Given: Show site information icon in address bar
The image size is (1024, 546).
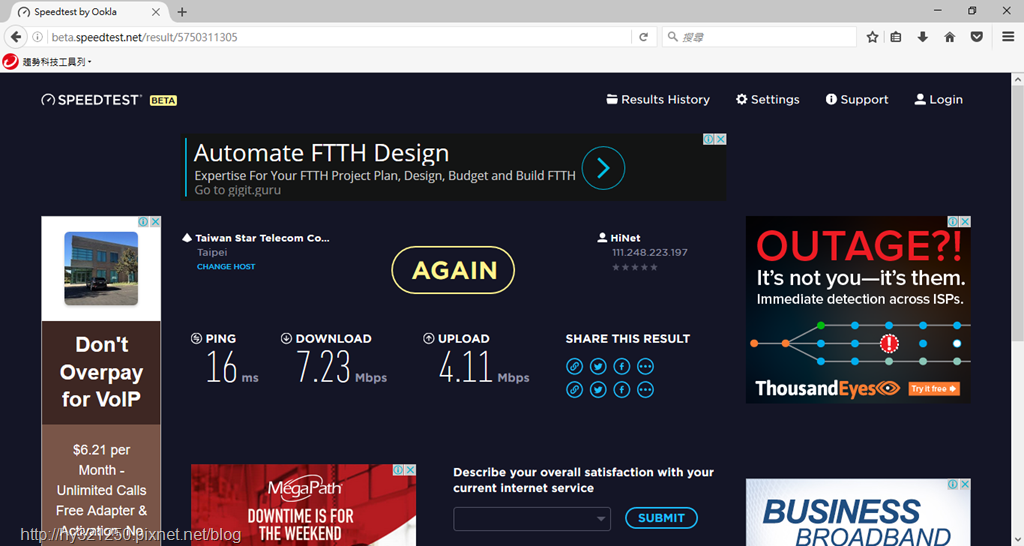Looking at the screenshot, I should (38, 37).
